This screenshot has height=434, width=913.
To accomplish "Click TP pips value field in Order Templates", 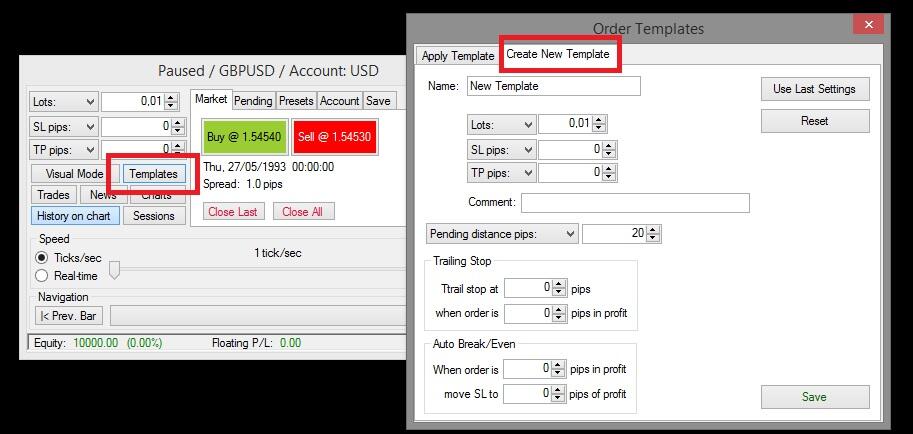I will click(571, 172).
